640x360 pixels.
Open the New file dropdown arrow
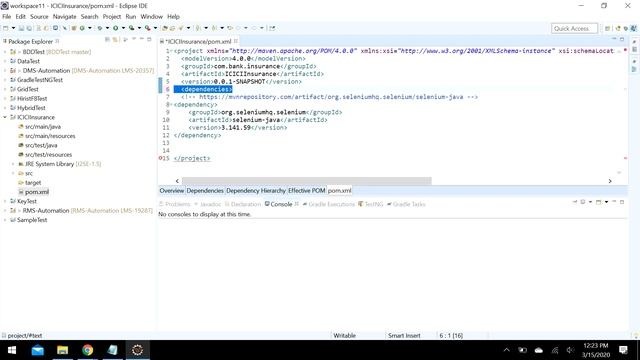click(13, 28)
